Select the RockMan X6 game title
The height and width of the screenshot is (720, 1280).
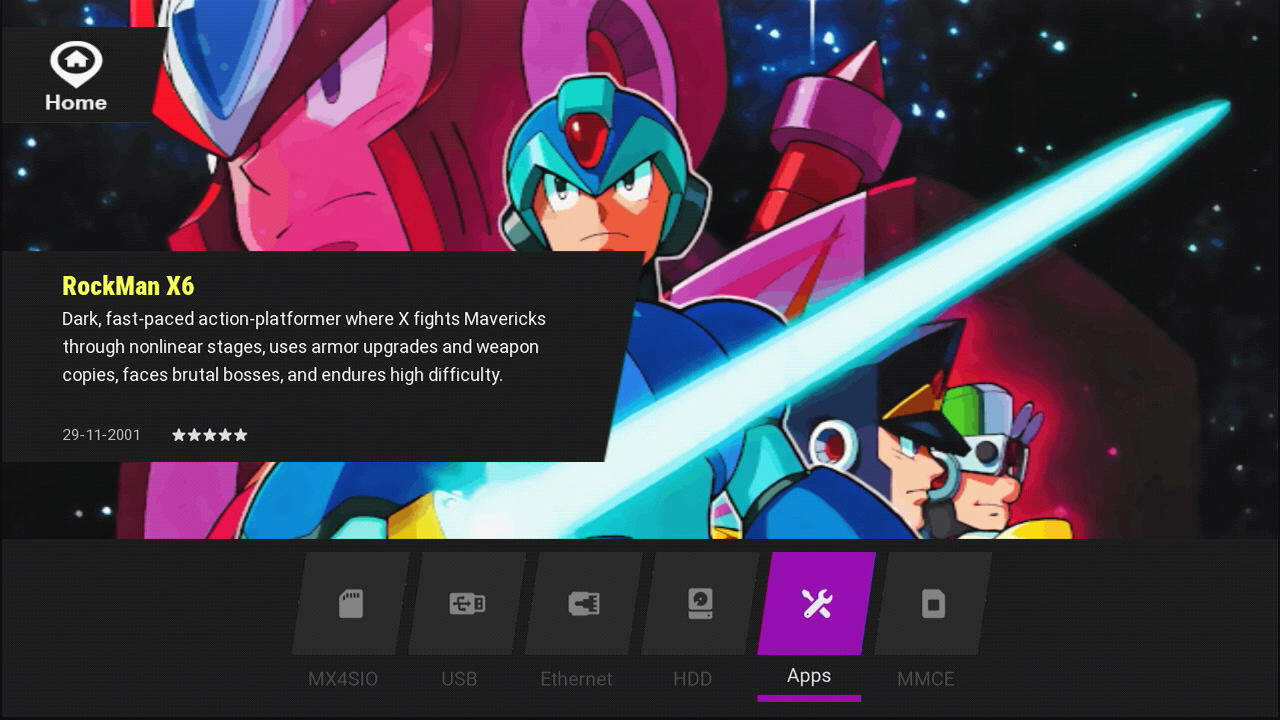(x=128, y=286)
